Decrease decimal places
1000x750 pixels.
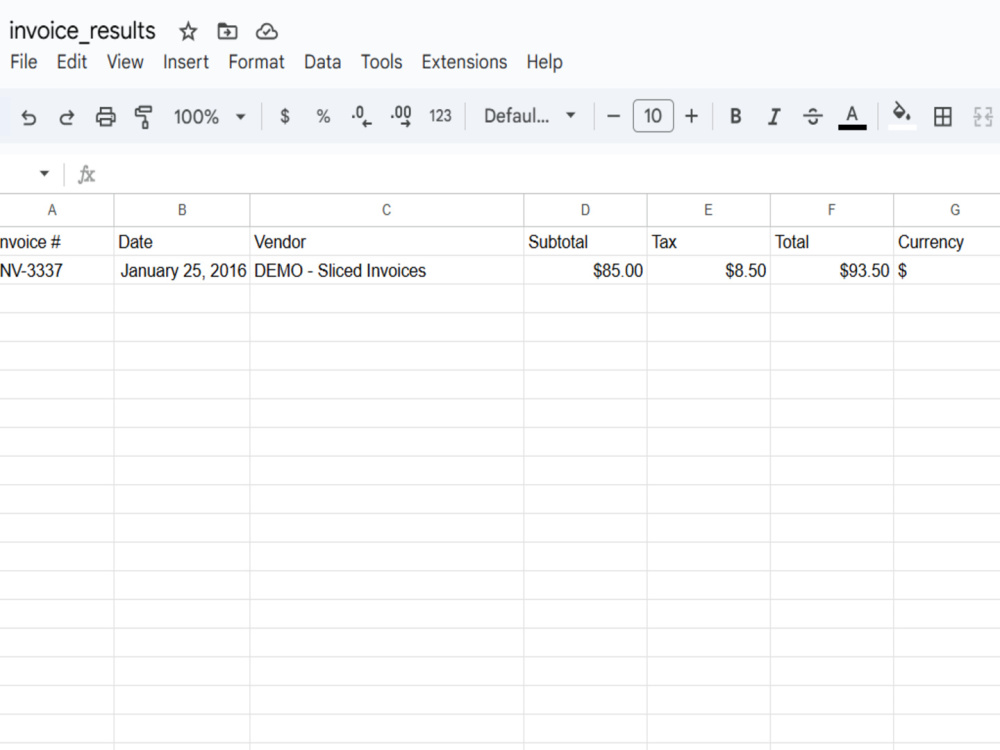(362, 116)
